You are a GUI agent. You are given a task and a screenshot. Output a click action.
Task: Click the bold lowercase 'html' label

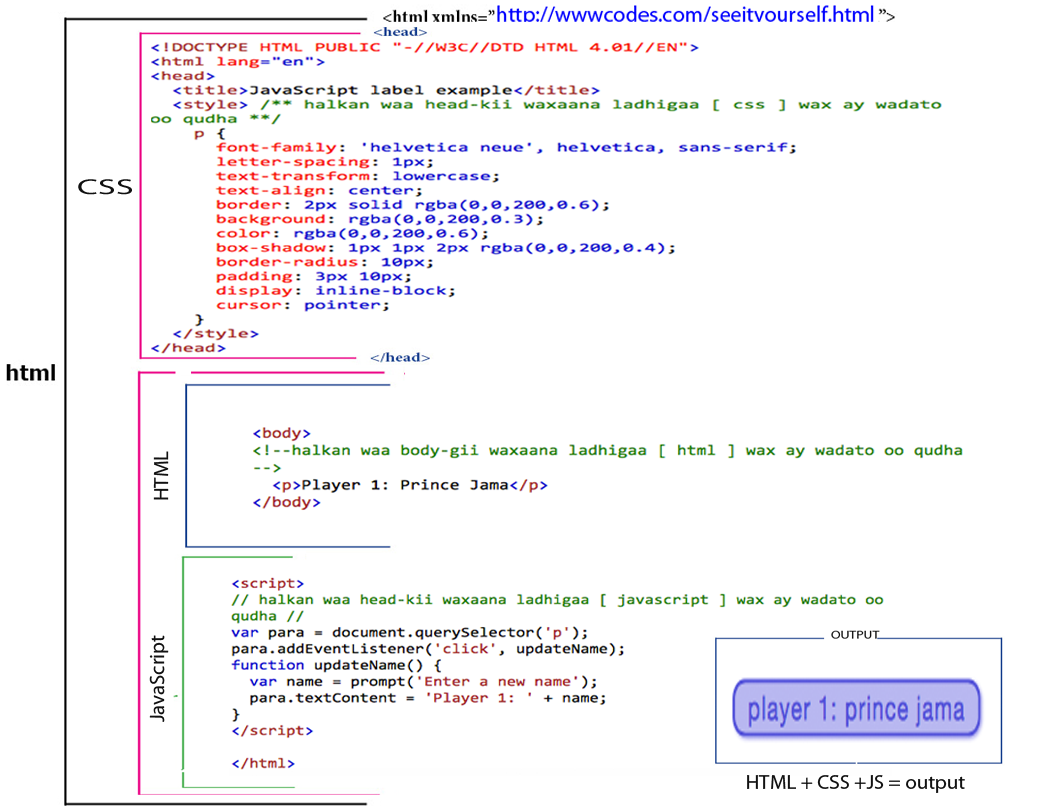point(31,373)
